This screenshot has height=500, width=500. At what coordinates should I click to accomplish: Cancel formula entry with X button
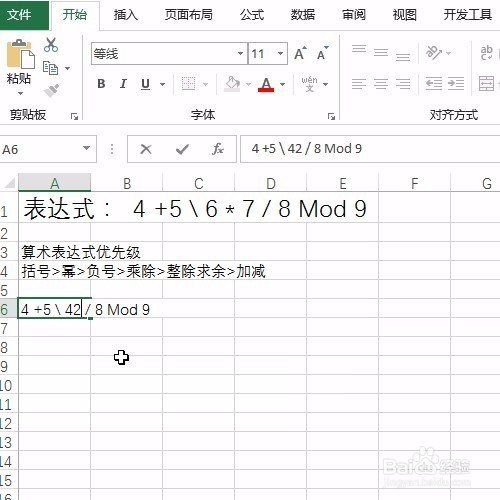146,149
